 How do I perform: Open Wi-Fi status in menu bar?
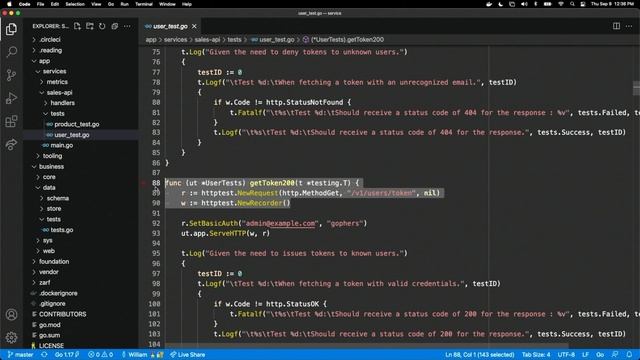click(561, 4)
